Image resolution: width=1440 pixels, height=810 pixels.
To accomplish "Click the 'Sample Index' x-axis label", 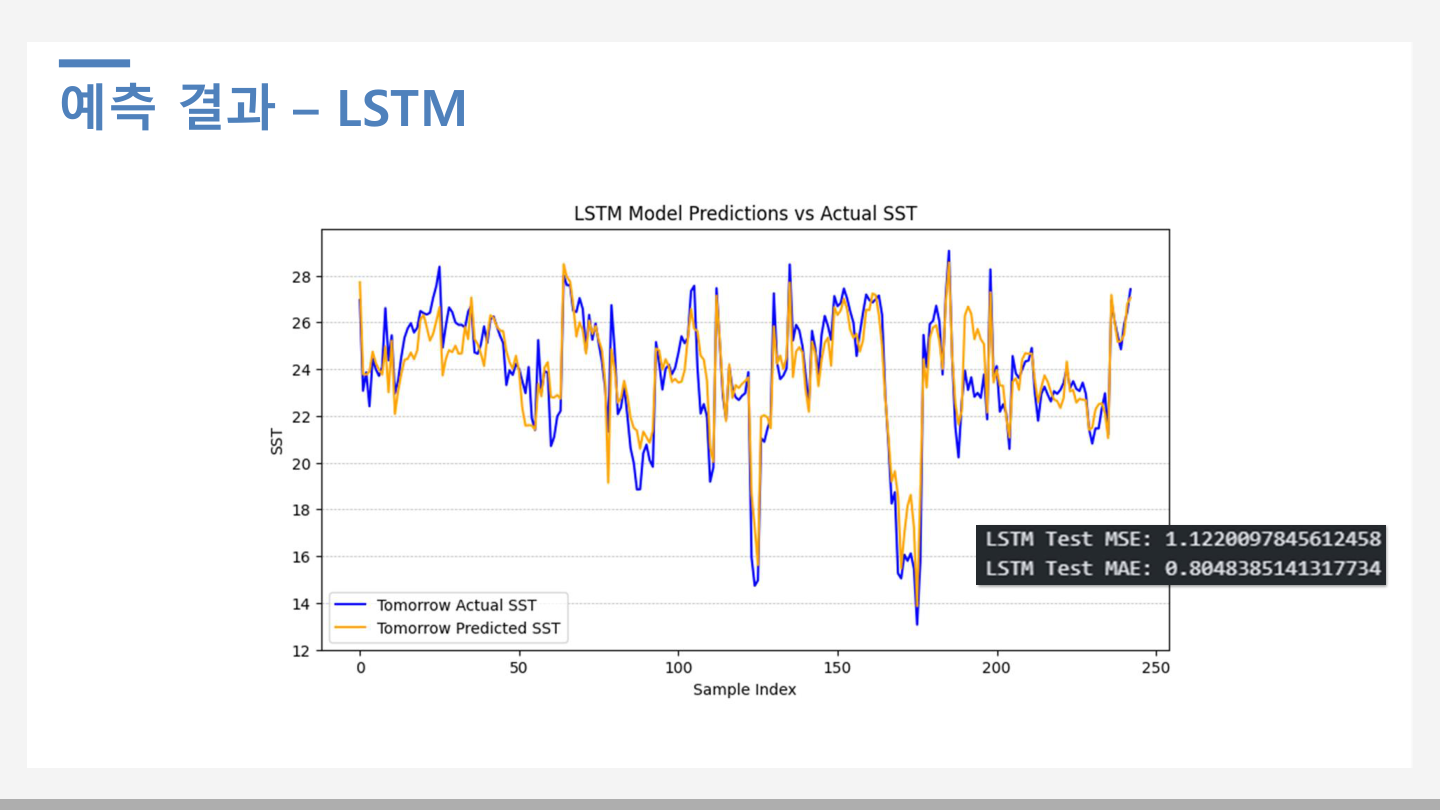I will click(745, 690).
